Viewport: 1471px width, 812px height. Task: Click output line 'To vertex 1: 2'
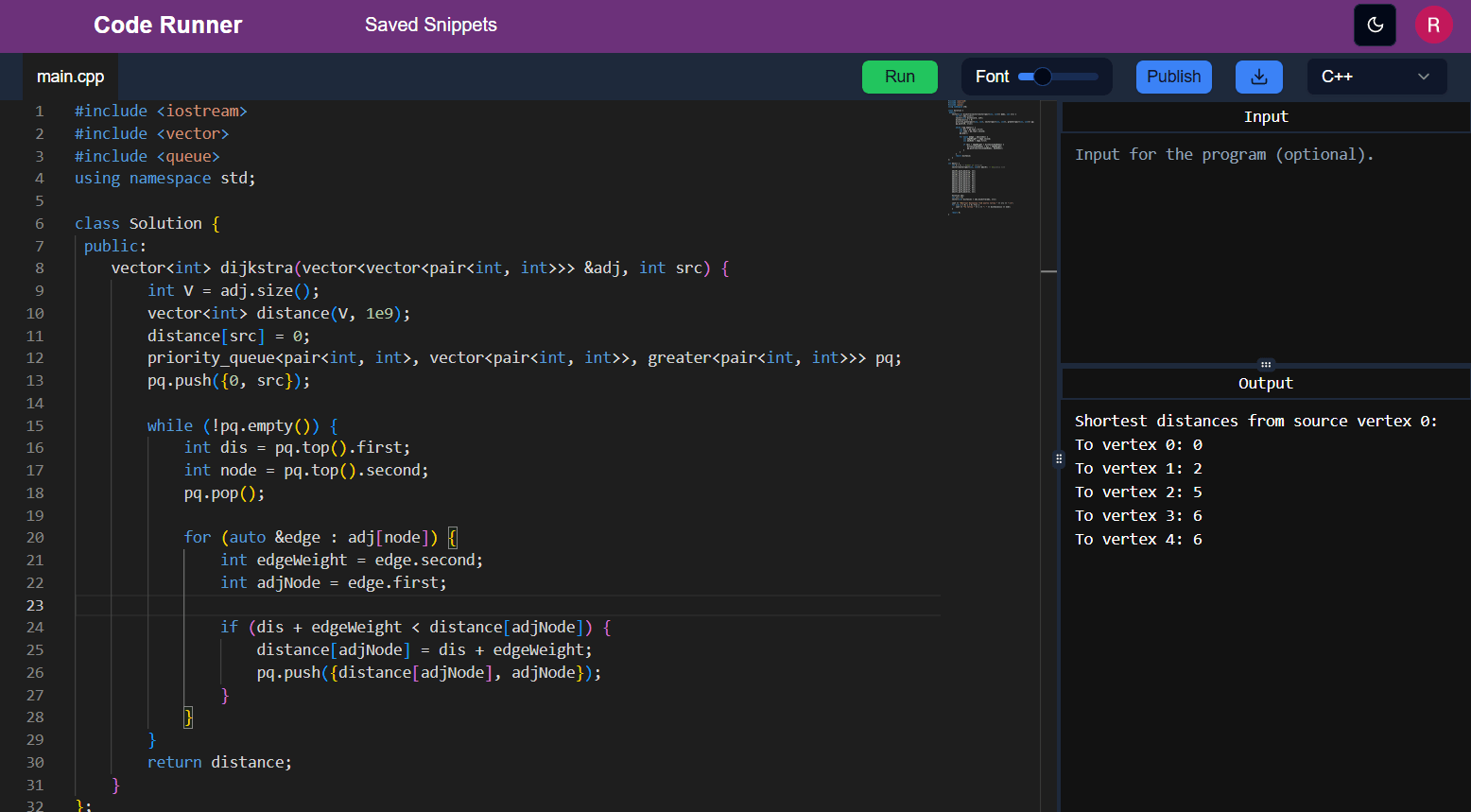coord(1138,468)
